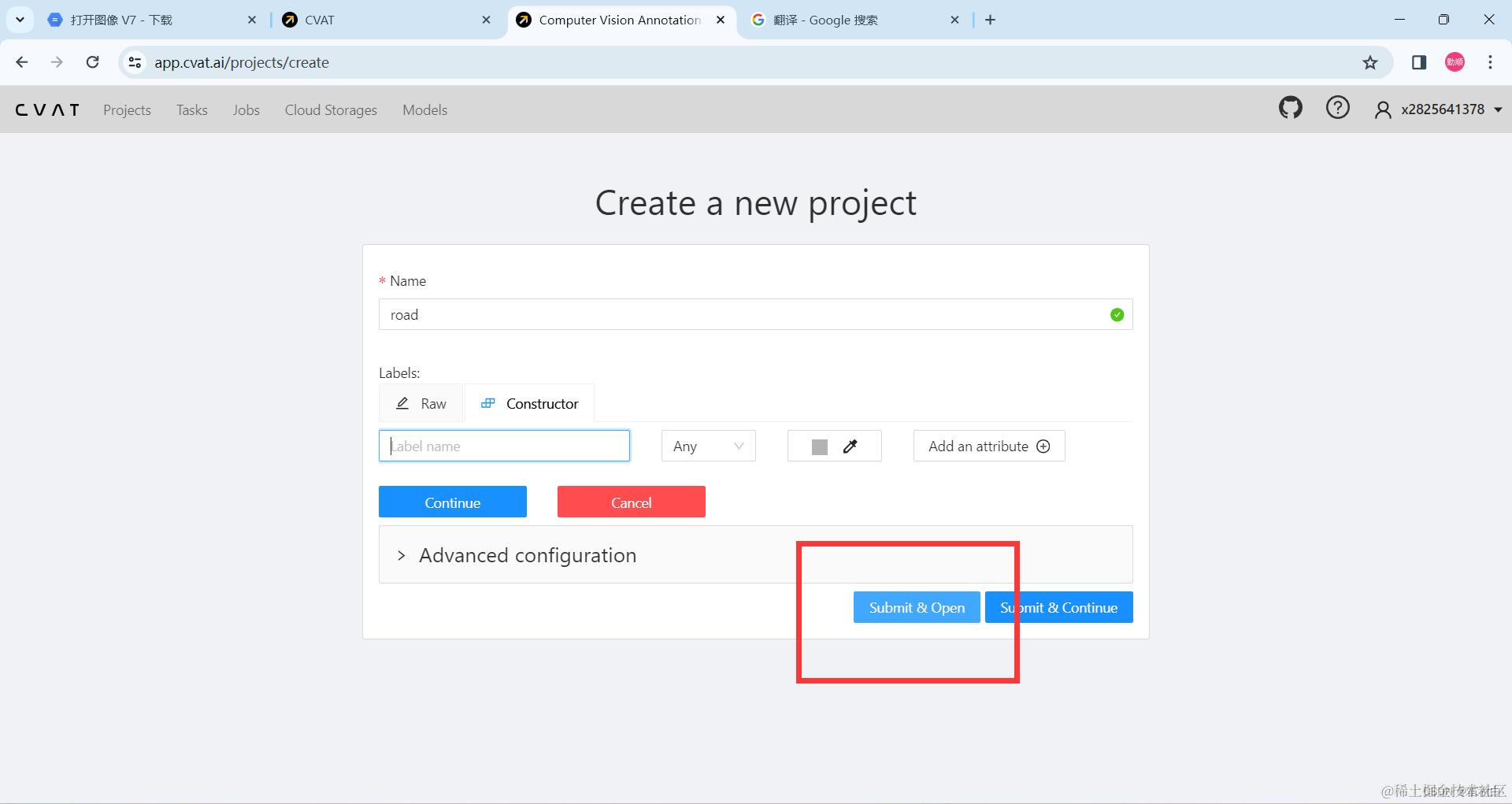Click the Chrome profile avatar
The height and width of the screenshot is (804, 1512).
(x=1455, y=62)
